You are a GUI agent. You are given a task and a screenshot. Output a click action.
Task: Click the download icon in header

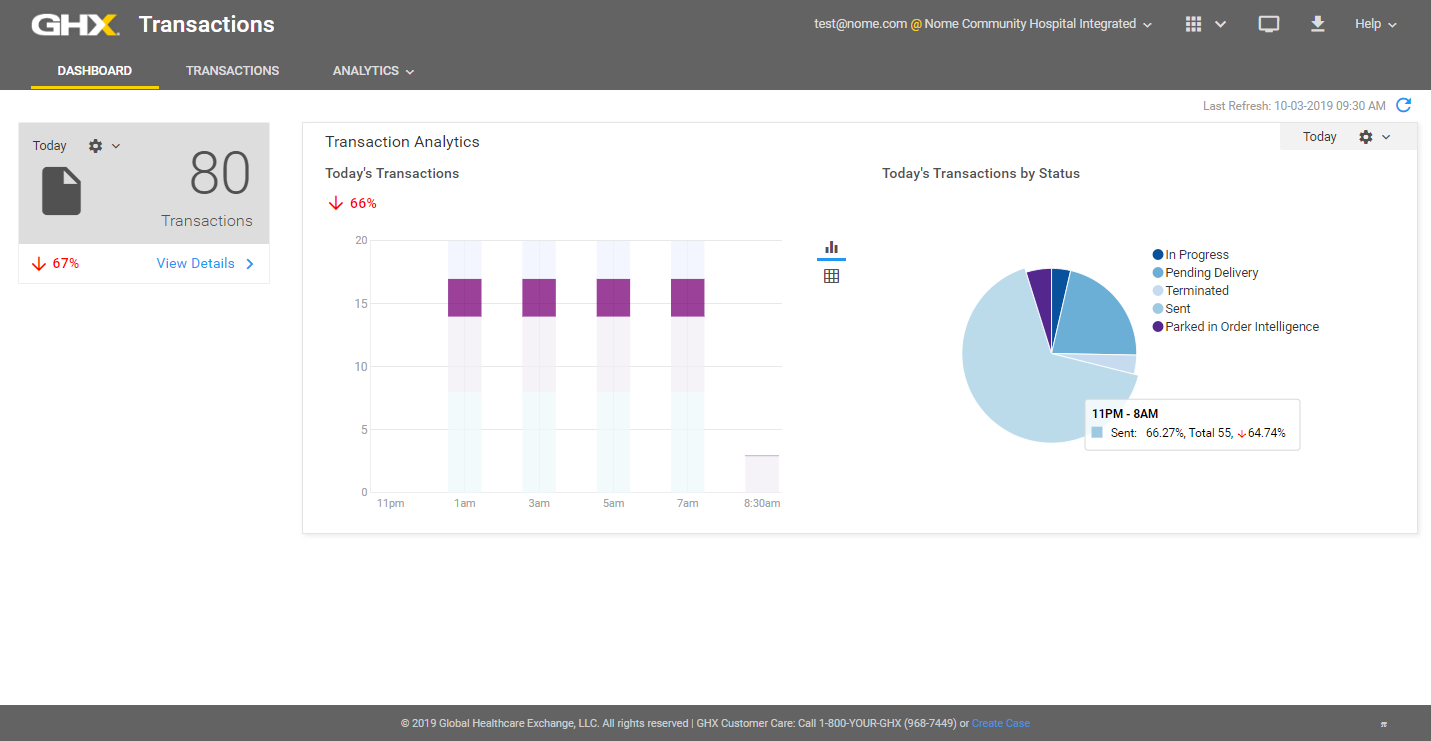[x=1317, y=24]
